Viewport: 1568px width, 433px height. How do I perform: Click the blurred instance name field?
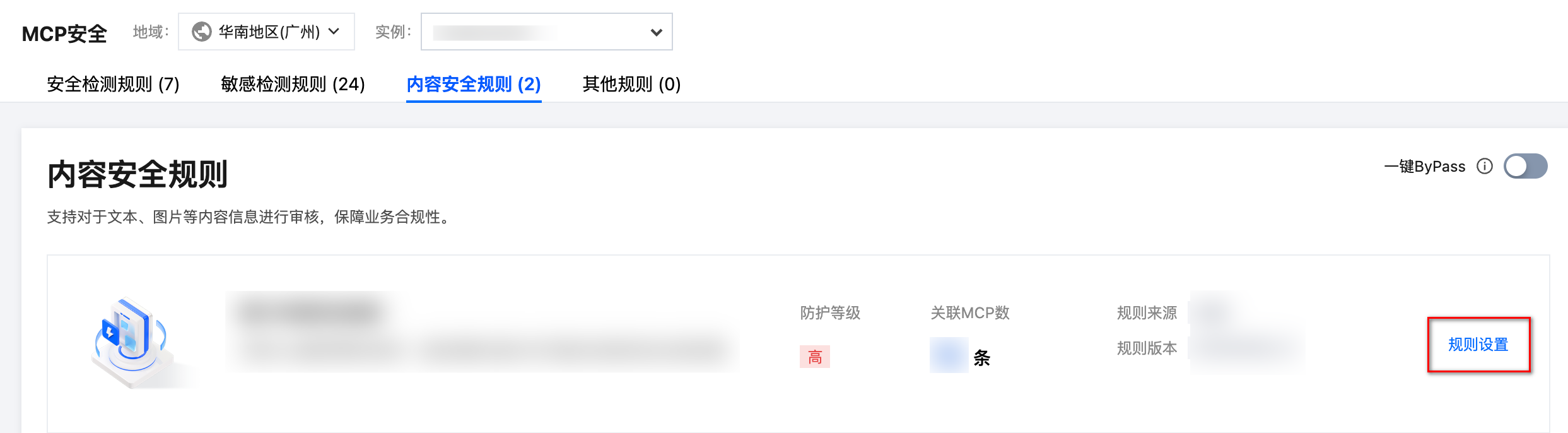coord(495,32)
